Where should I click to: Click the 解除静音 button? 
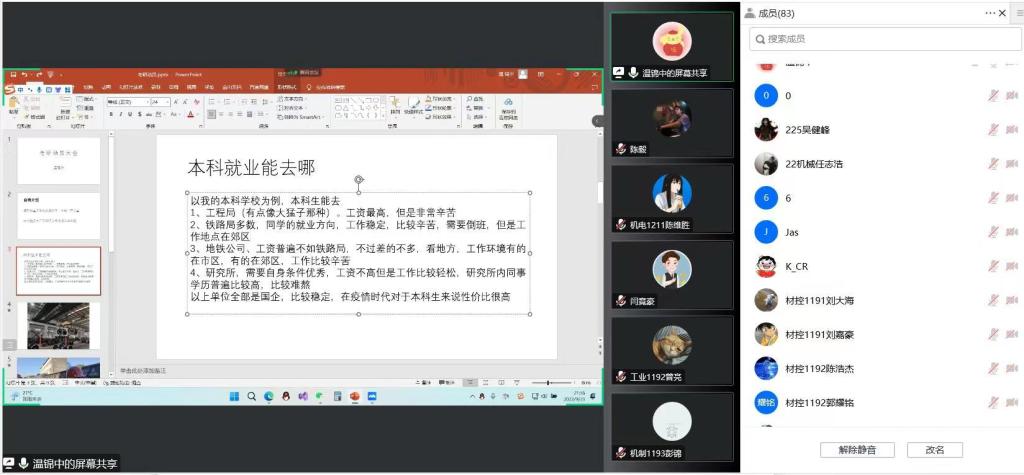[856, 450]
